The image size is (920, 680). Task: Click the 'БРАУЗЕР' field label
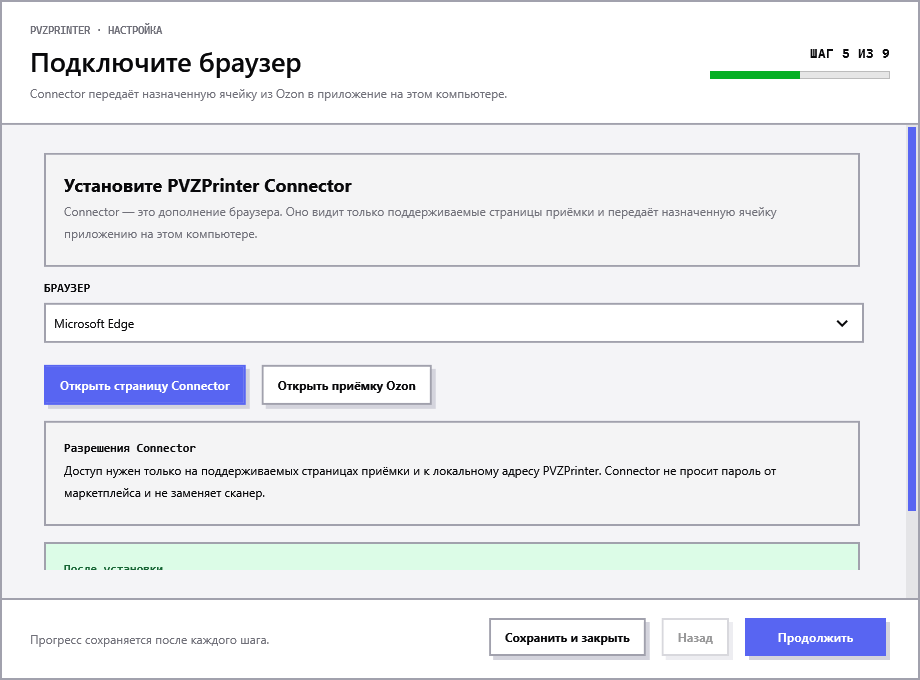point(67,288)
